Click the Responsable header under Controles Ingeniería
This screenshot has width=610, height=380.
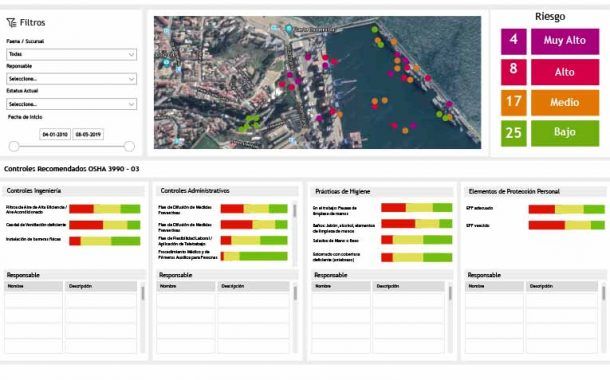(x=74, y=275)
